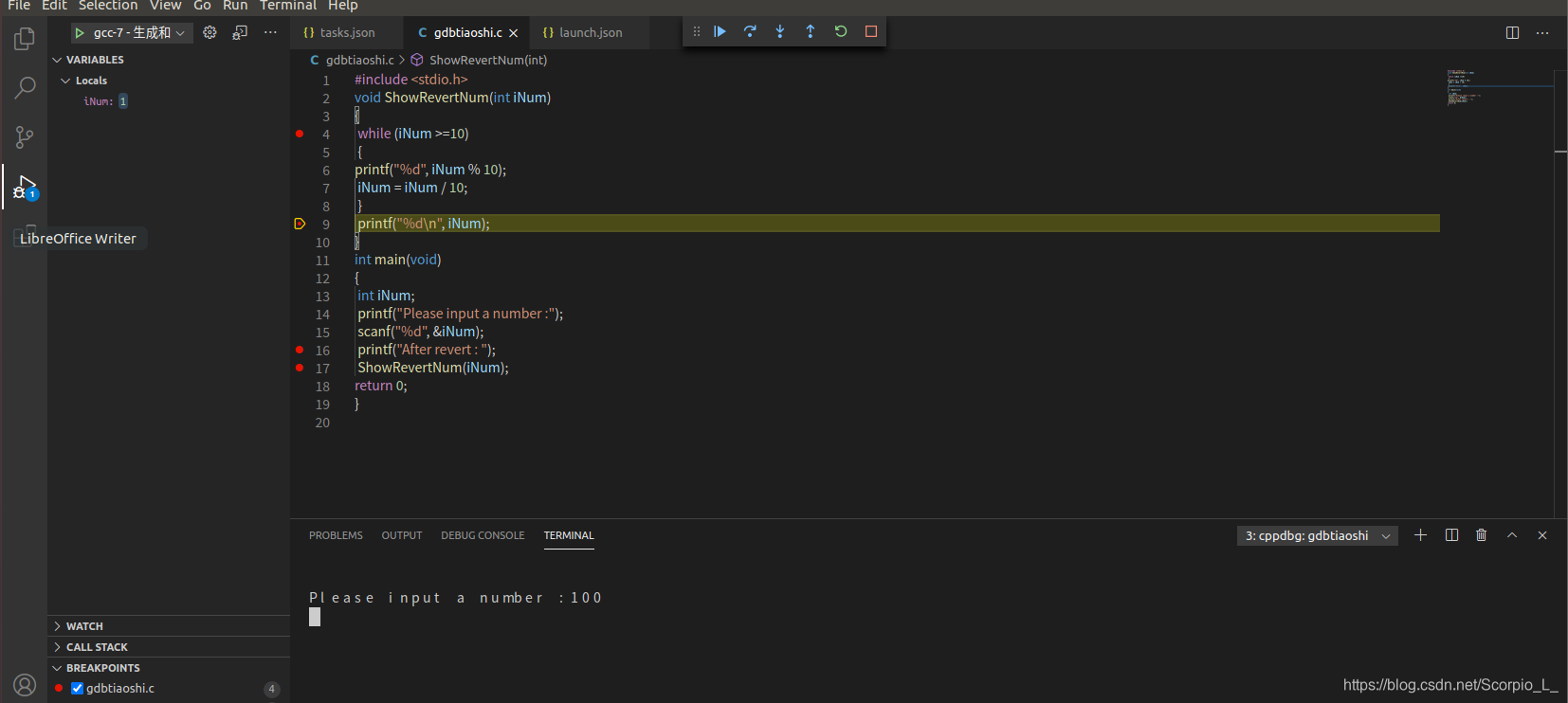Click the editor minimap preview
This screenshot has width=1568, height=703.
(1500, 88)
